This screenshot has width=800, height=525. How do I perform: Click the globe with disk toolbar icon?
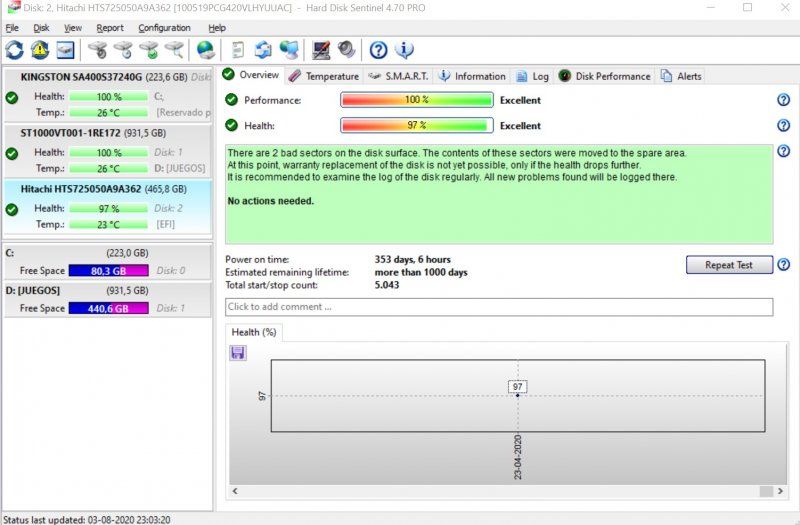206,50
